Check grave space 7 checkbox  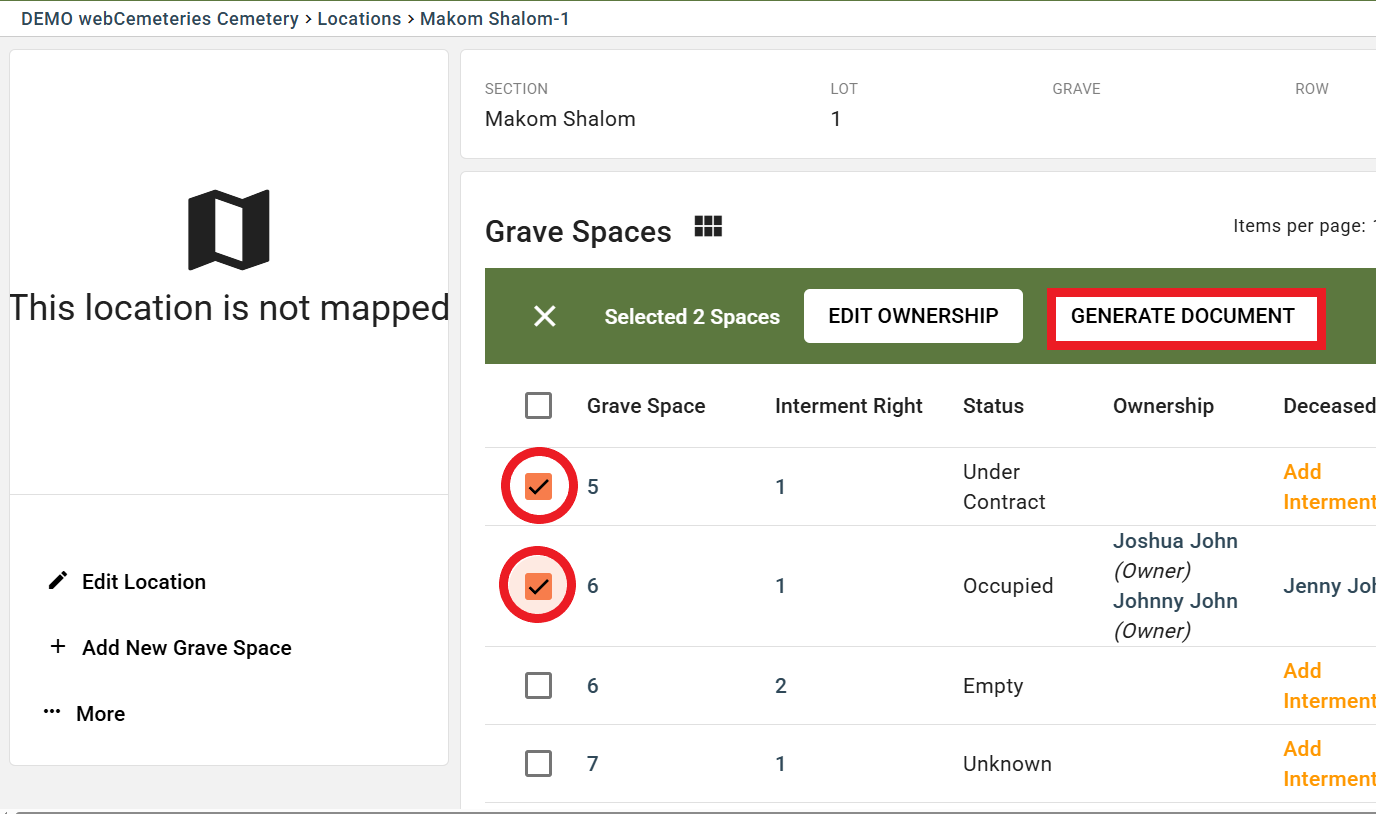[538, 764]
